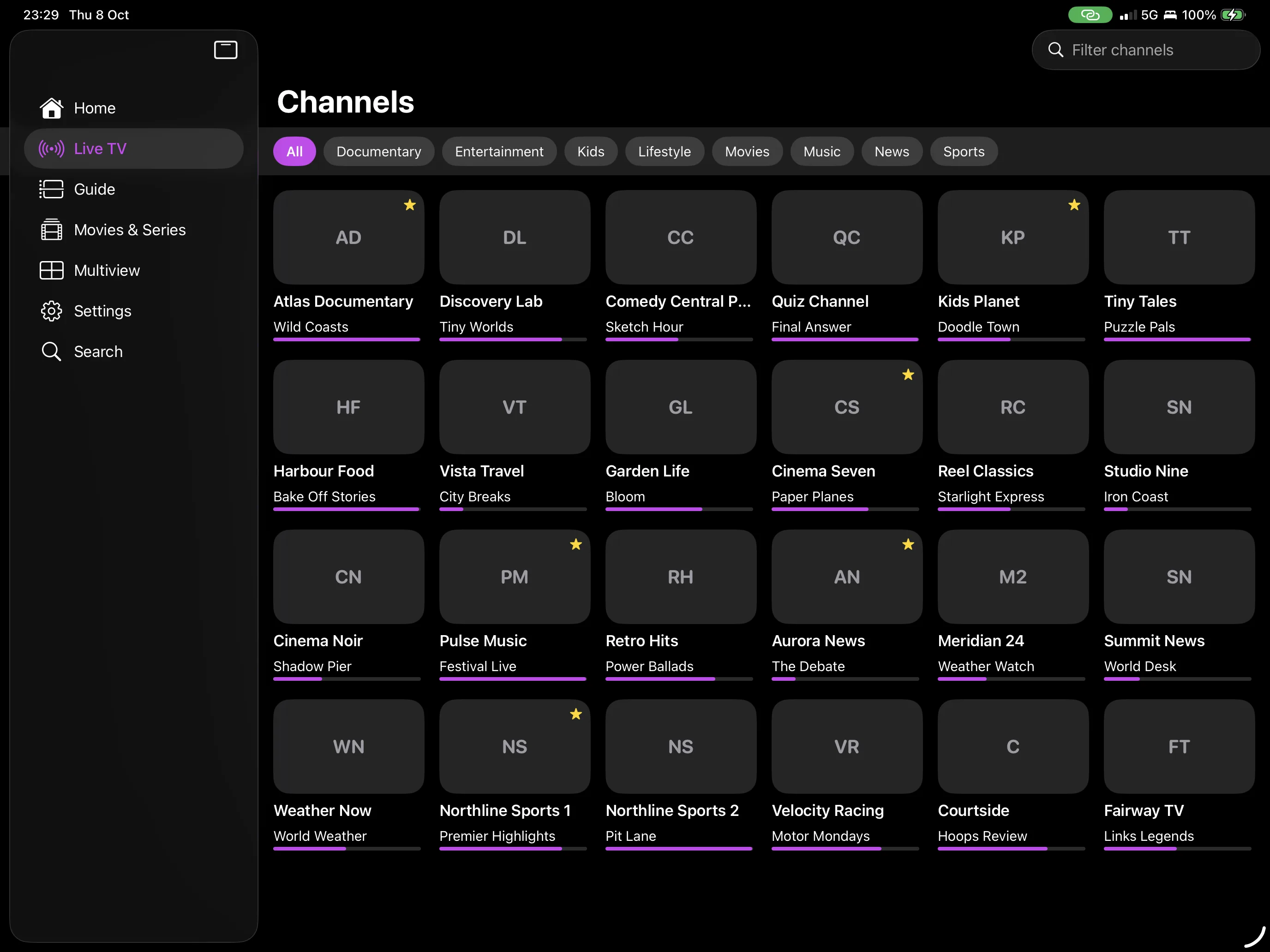1270x952 pixels.
Task: Open the Multiview grid icon
Action: point(52,270)
